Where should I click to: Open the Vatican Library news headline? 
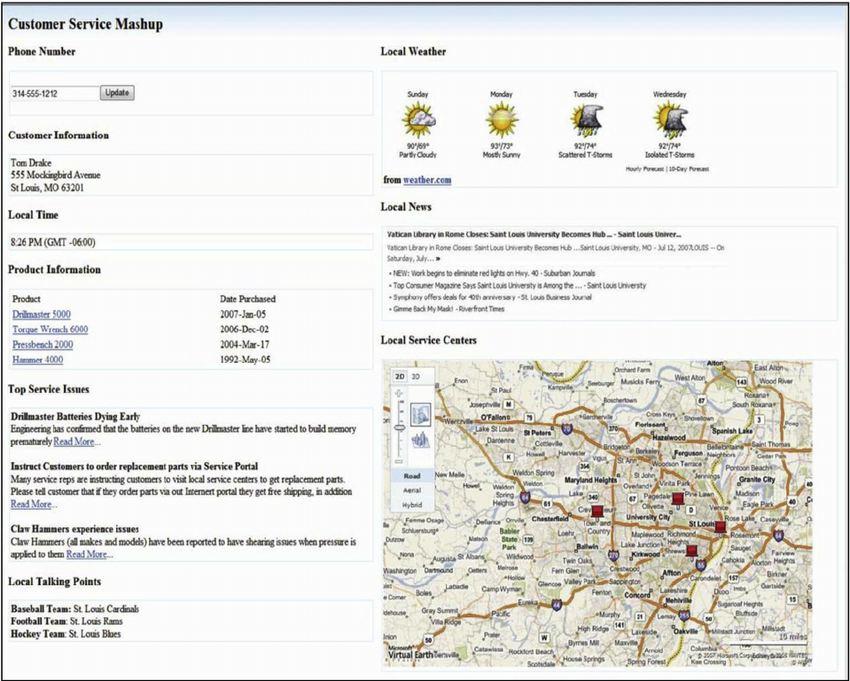click(x=534, y=235)
